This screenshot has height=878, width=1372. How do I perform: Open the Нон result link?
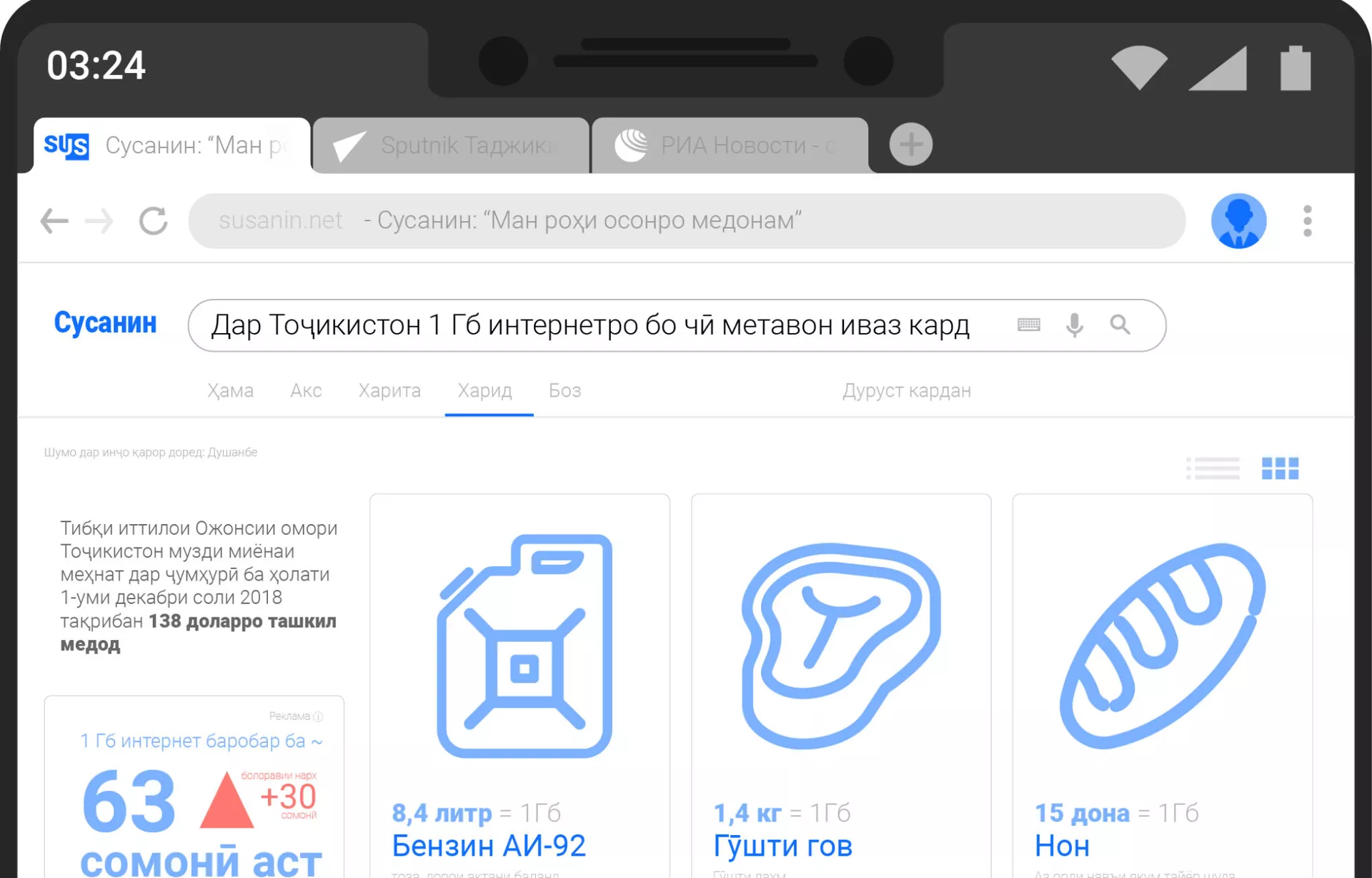pyautogui.click(x=1062, y=846)
